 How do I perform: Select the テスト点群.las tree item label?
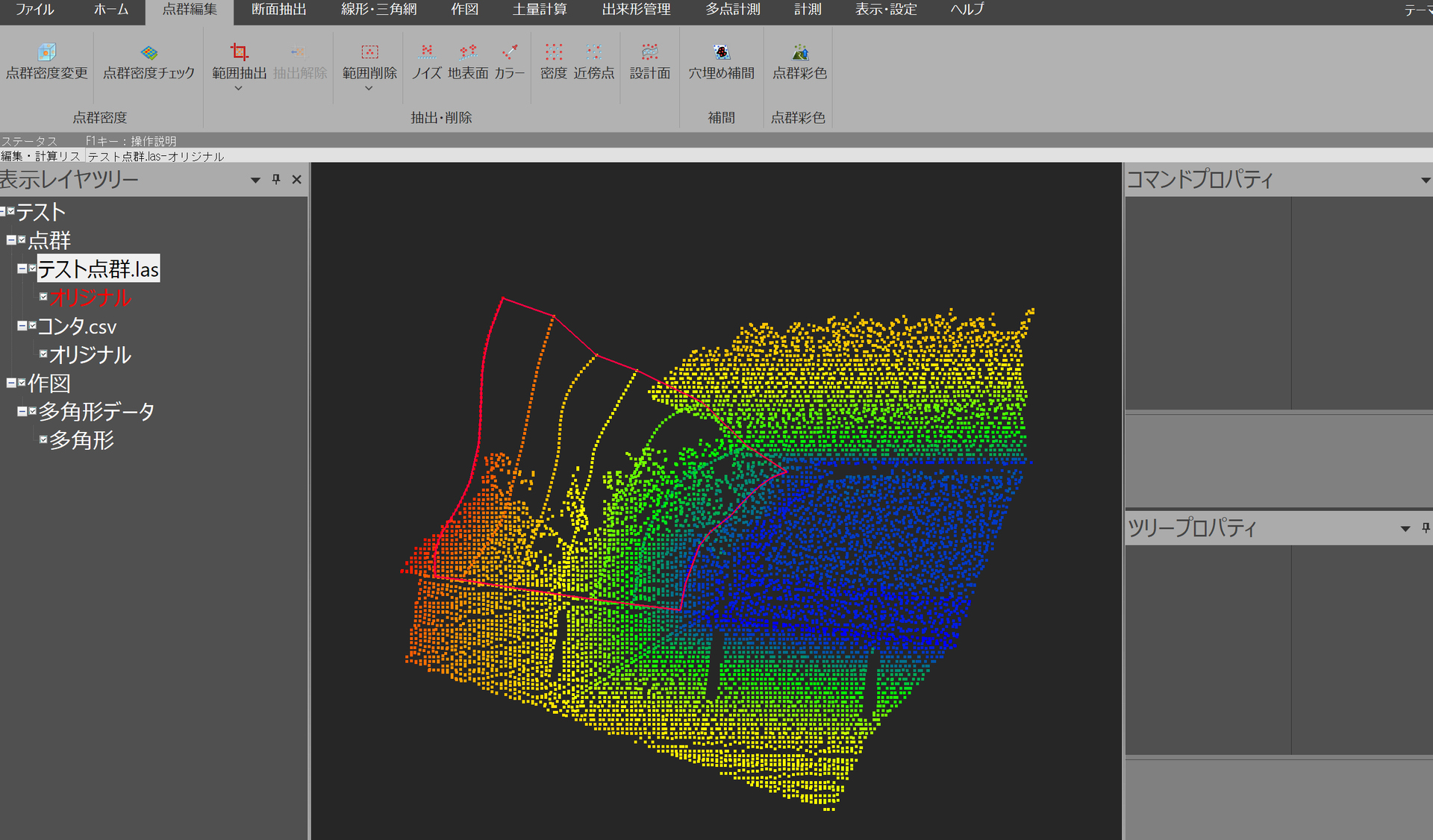coord(99,269)
